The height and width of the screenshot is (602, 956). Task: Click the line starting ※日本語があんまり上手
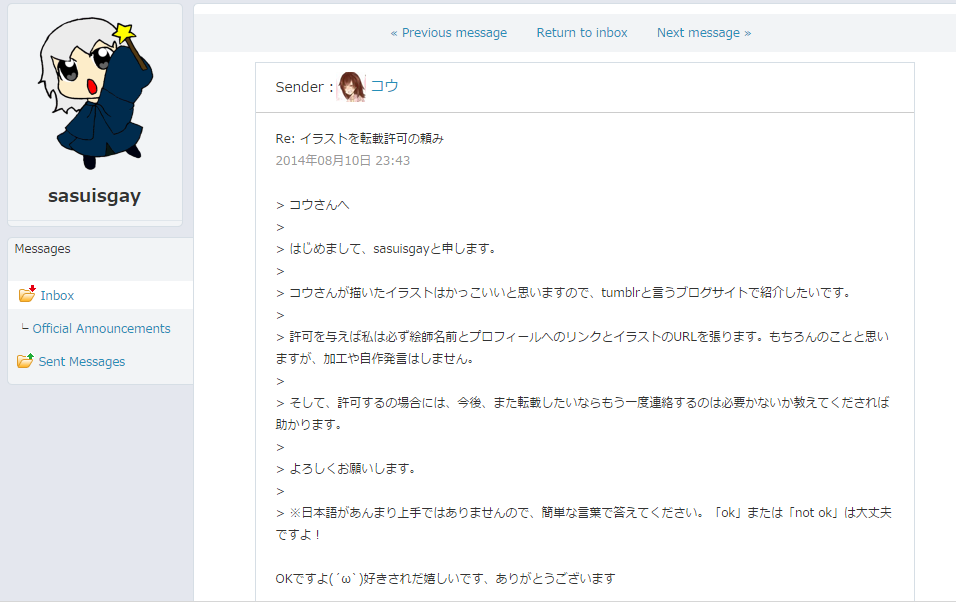coord(583,523)
